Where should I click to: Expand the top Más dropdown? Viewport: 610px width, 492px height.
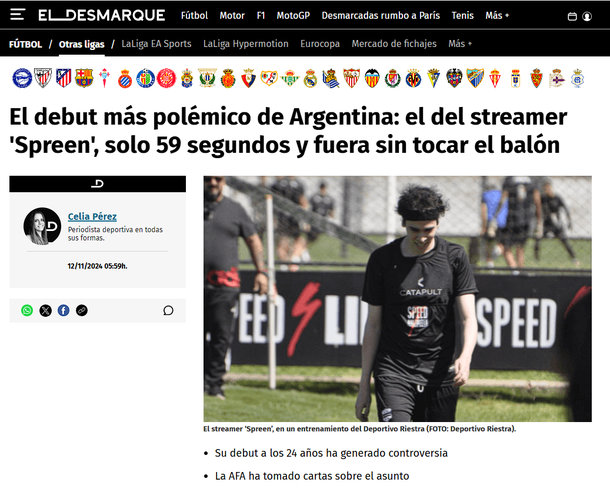[x=497, y=16]
